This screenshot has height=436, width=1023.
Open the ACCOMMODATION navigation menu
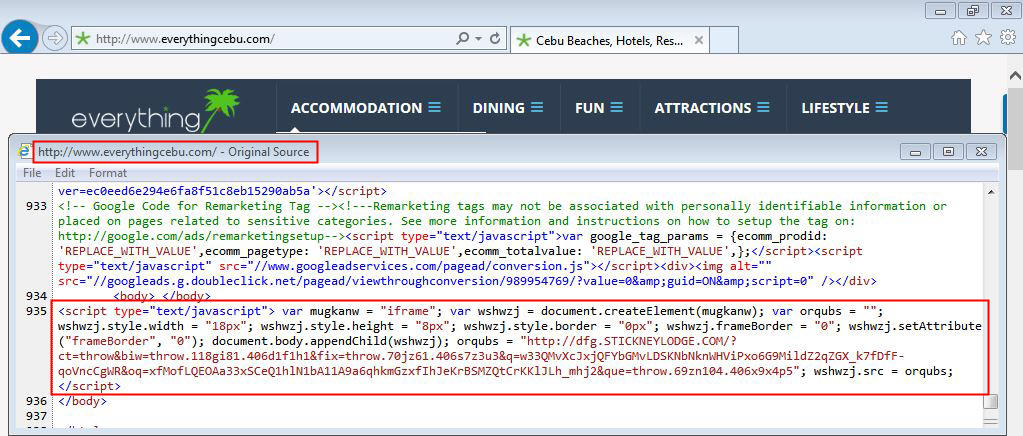coord(366,108)
